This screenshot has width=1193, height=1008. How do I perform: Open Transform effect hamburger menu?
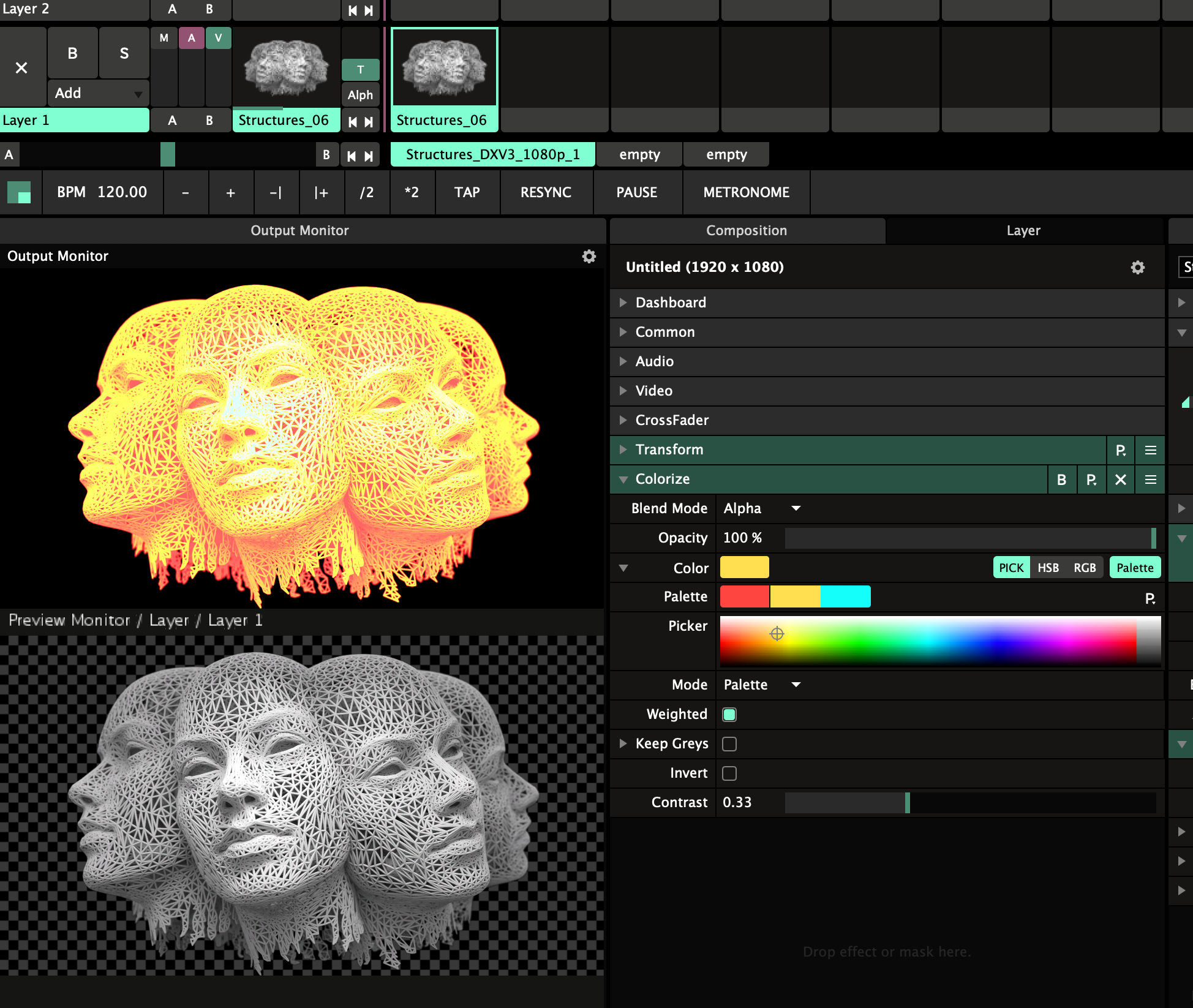[1150, 450]
